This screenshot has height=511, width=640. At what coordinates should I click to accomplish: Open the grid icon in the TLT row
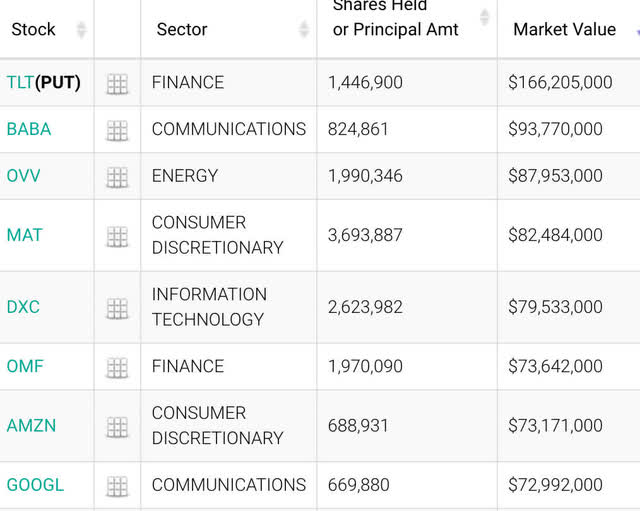pyautogui.click(x=117, y=84)
